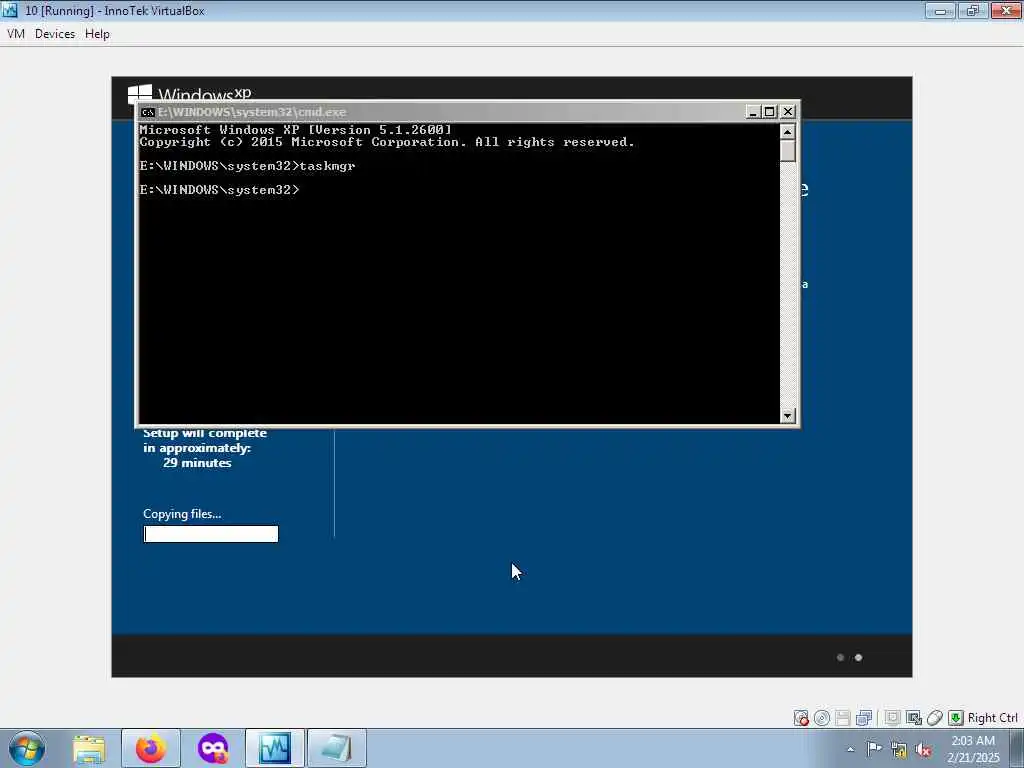
Task: Click the Right Ctrl host key label
Action: point(992,718)
